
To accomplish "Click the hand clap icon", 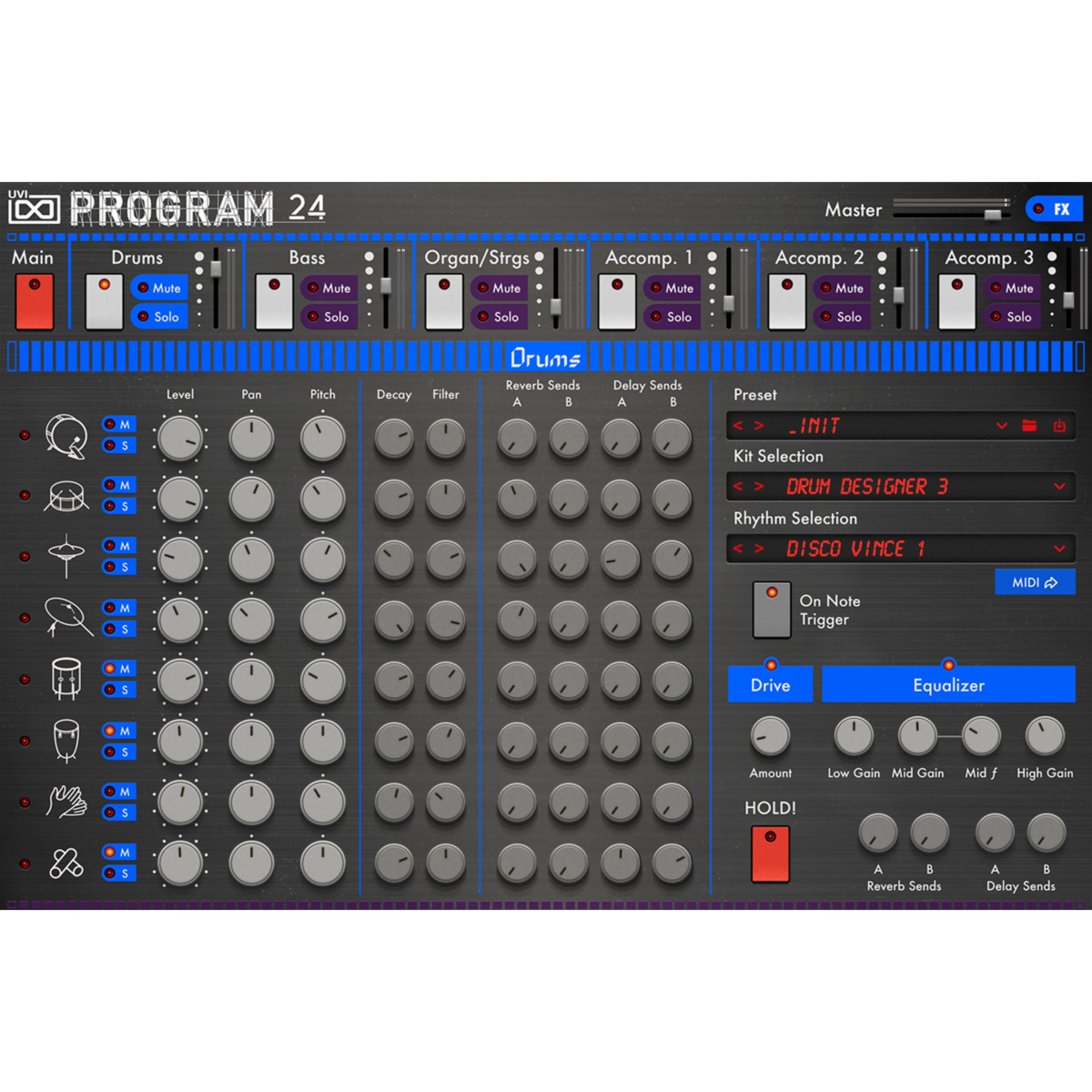I will 66,802.
